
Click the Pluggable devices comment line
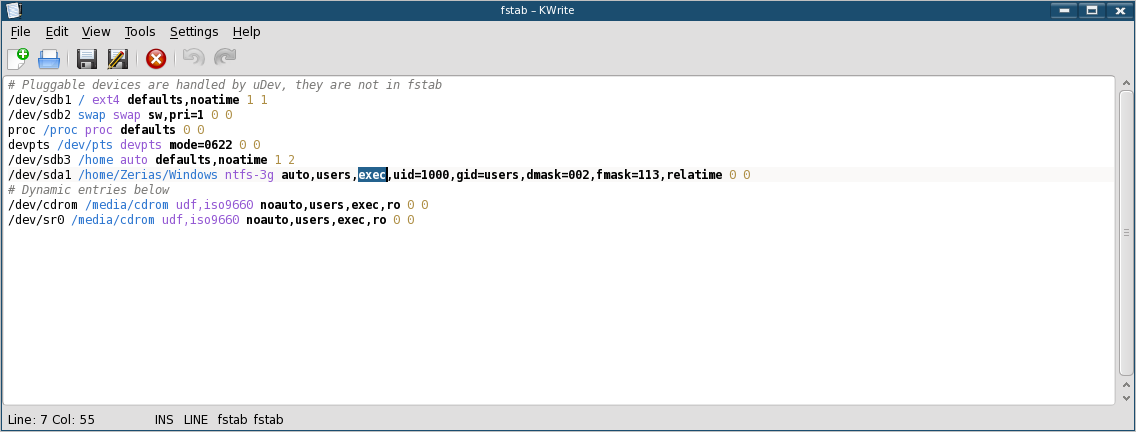(225, 86)
